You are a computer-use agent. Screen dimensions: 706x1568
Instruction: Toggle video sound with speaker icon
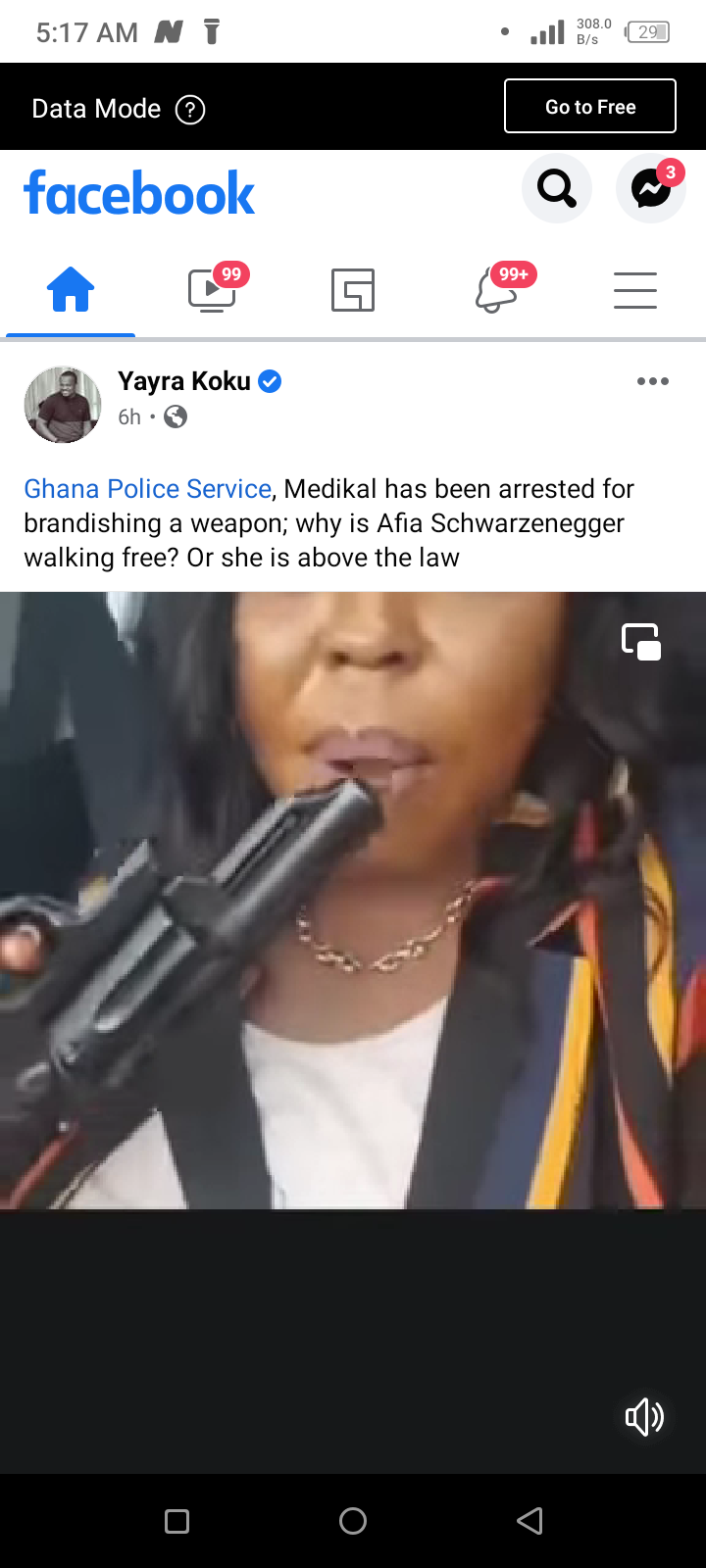[x=644, y=1417]
